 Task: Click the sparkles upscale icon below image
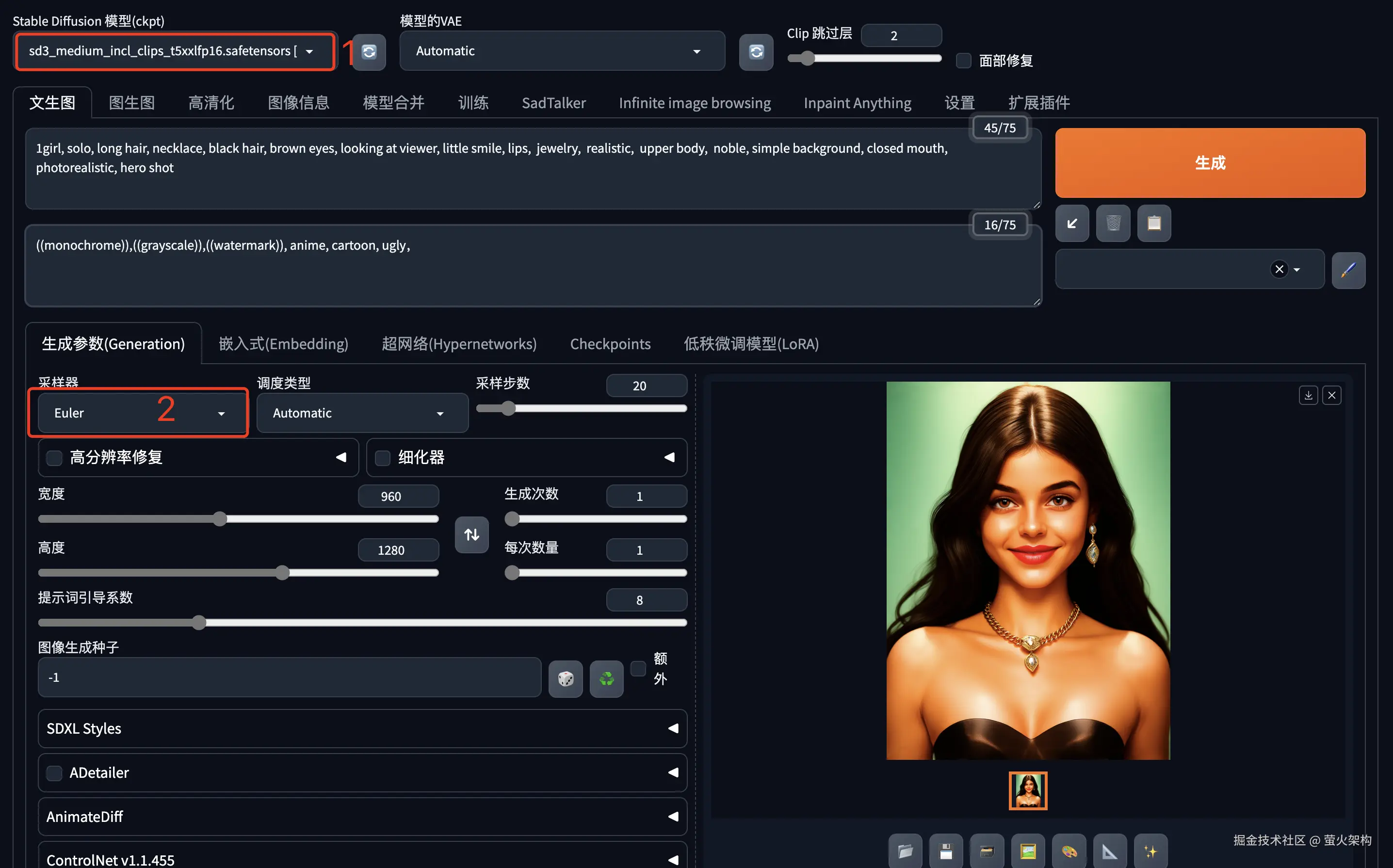point(1150,851)
